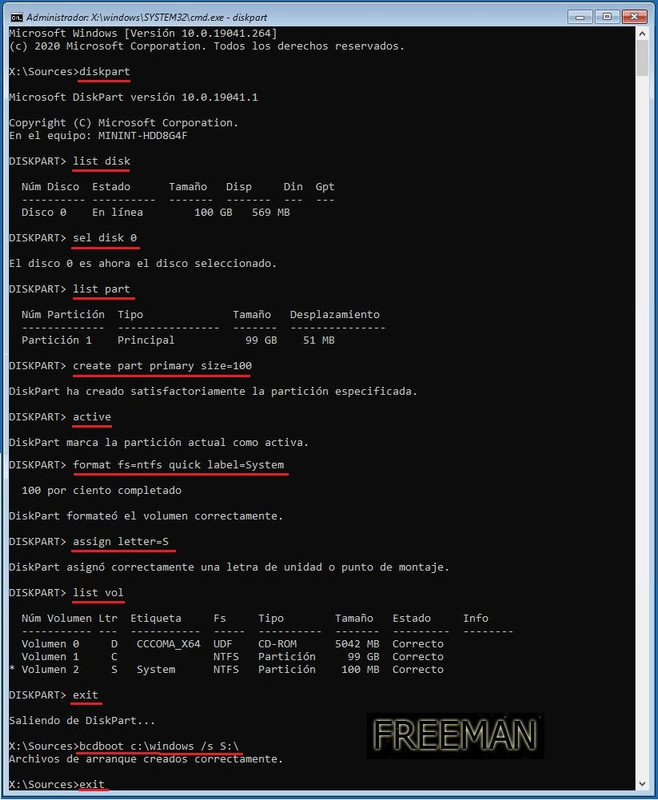Close the diskpart command prompt window
Screen dimensions: 658x800
point(634,17)
